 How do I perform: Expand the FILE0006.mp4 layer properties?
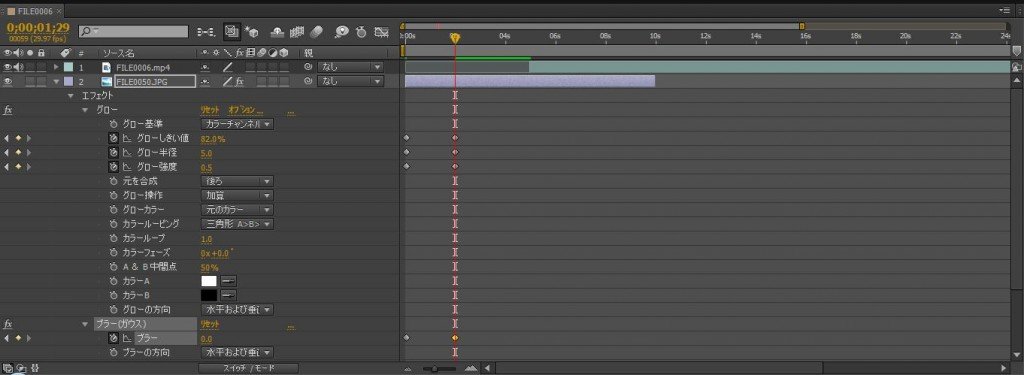(x=56, y=67)
